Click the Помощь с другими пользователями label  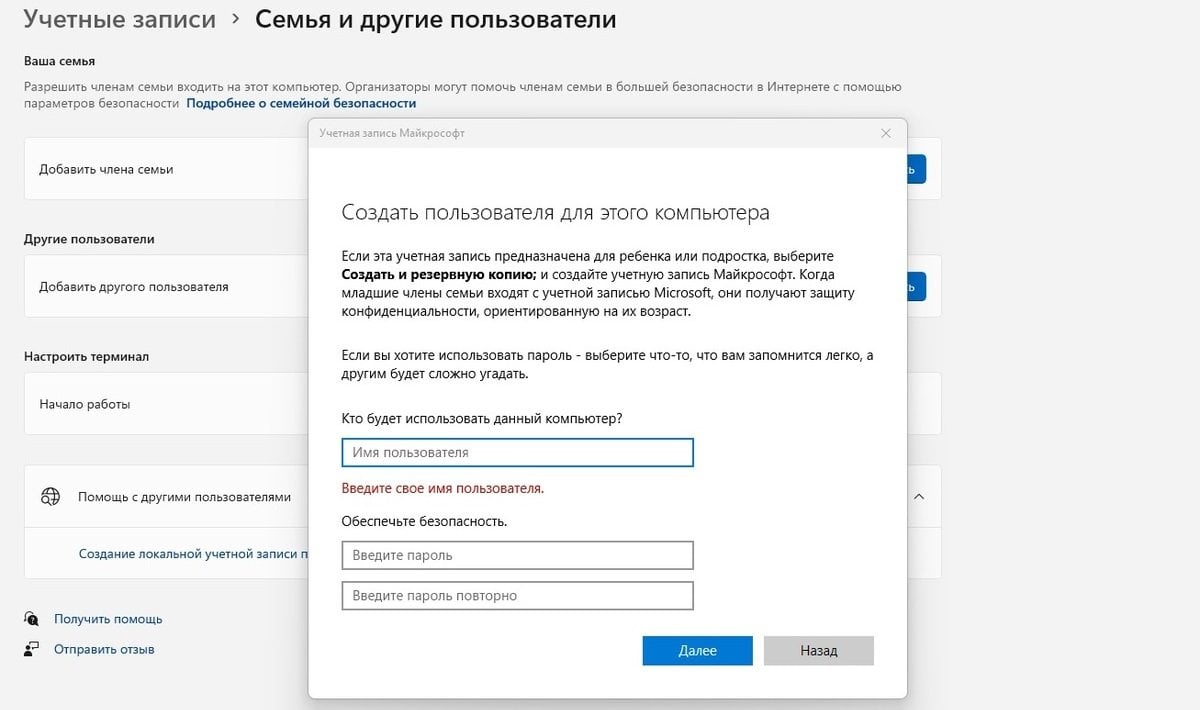click(184, 496)
